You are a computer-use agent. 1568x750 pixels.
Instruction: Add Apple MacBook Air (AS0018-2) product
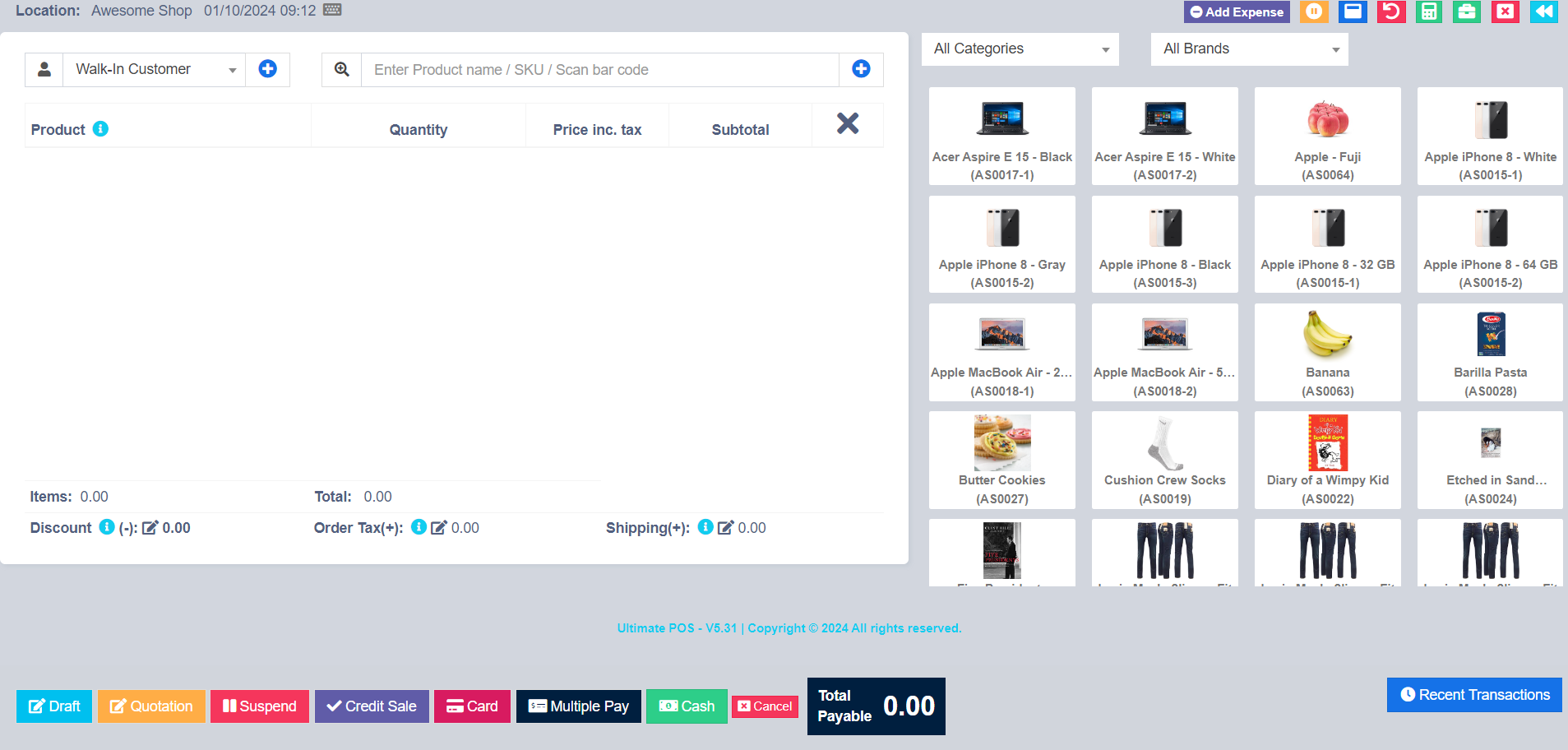pos(1165,352)
